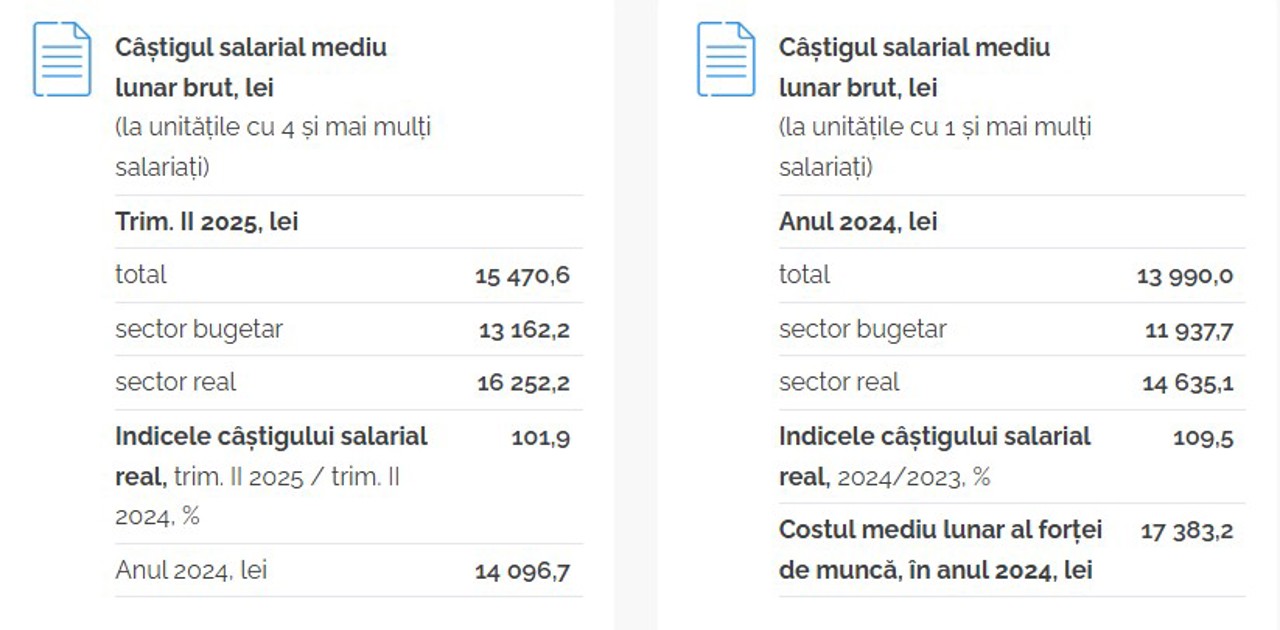Image resolution: width=1280 pixels, height=630 pixels.
Task: Open the salary title link above '1 și mai mulți'
Action: (914, 67)
